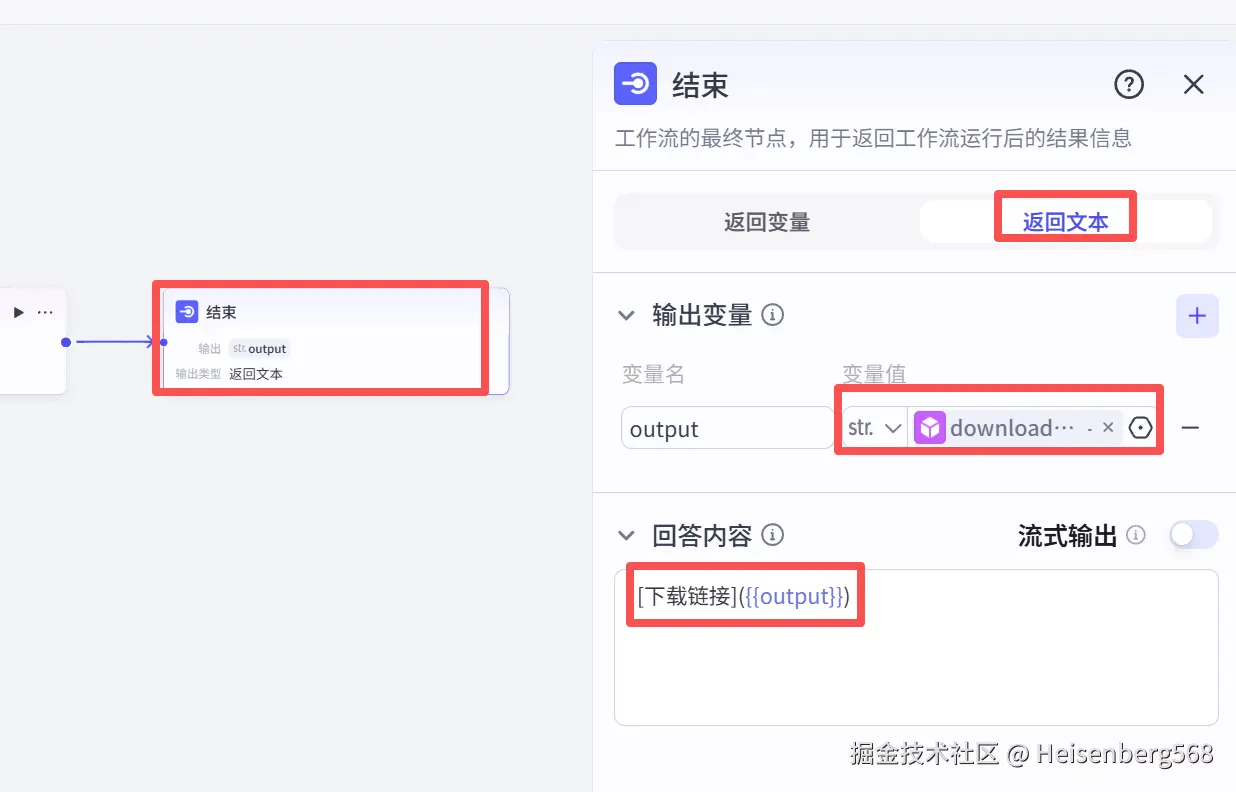This screenshot has width=1236, height=792.
Task: Click the 变量名 column label
Action: [x=653, y=375]
